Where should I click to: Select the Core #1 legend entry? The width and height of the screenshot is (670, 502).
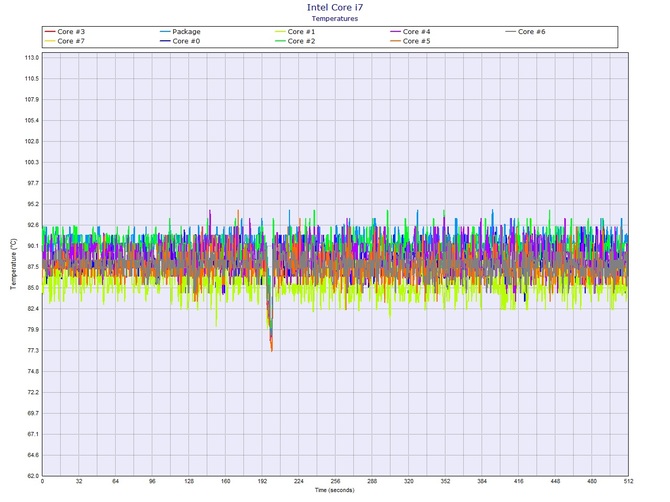[295, 32]
